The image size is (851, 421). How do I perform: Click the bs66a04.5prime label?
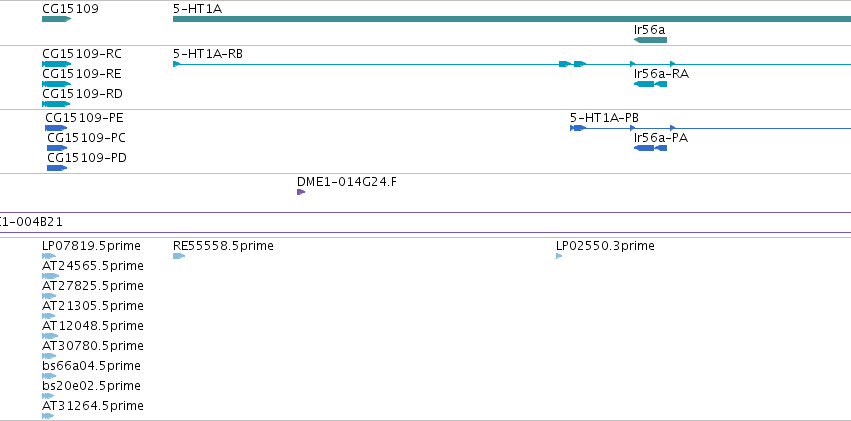(91, 367)
